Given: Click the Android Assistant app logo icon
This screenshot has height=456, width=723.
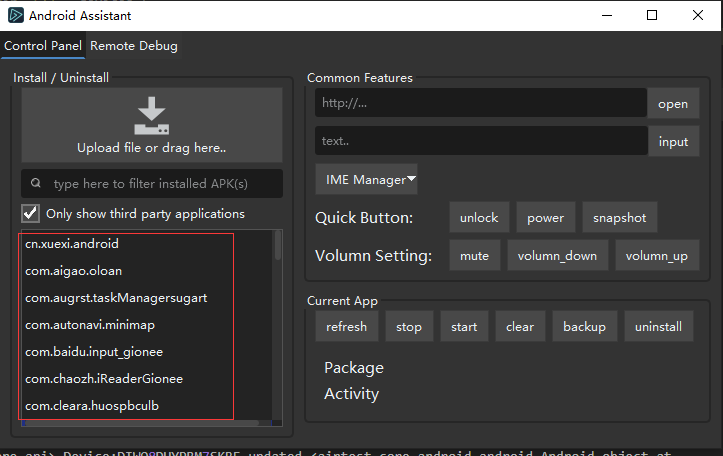Looking at the screenshot, I should click(14, 15).
